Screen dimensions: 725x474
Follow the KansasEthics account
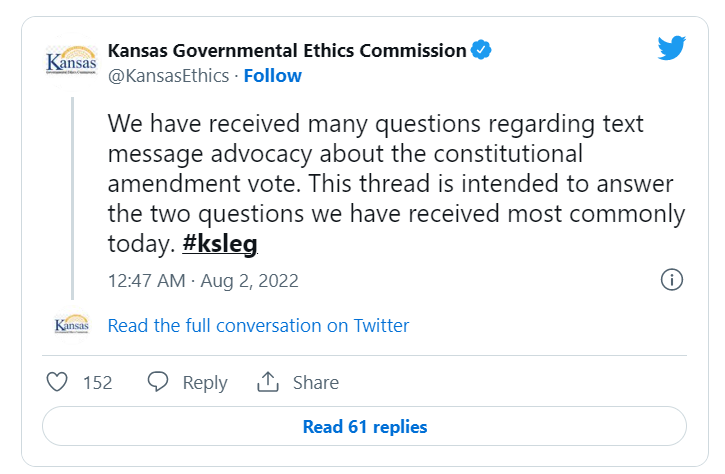[272, 76]
